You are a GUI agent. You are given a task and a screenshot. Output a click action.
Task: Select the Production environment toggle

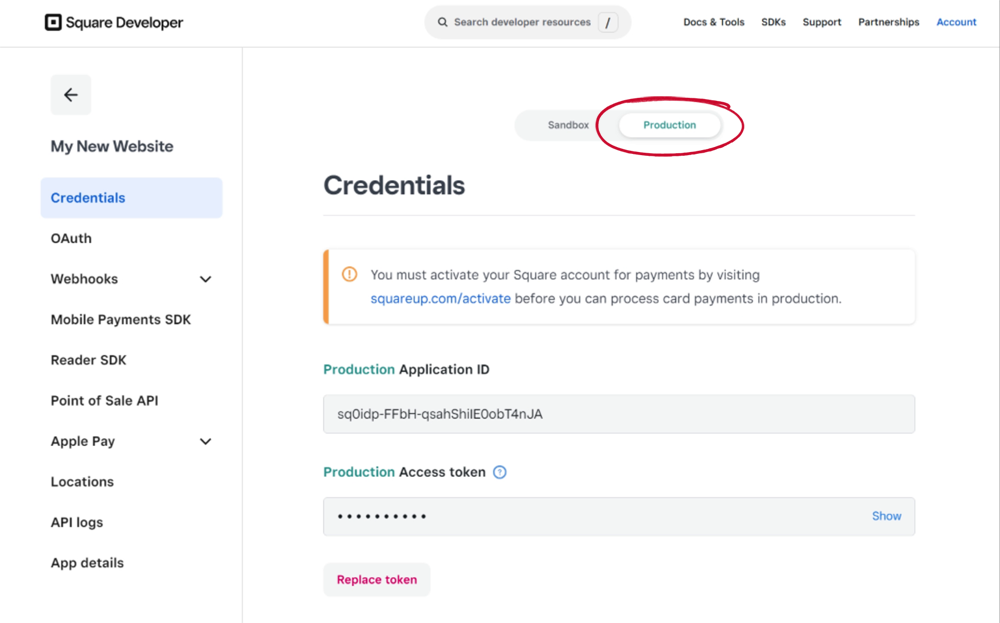[669, 125]
